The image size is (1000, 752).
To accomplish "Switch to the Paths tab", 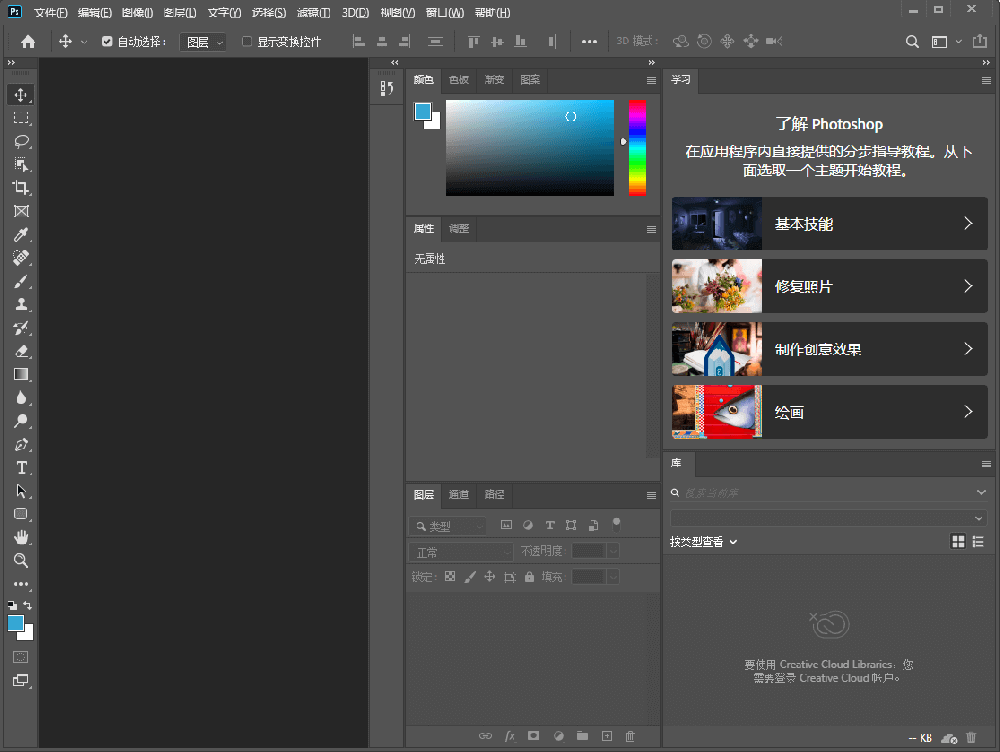I will [x=494, y=495].
